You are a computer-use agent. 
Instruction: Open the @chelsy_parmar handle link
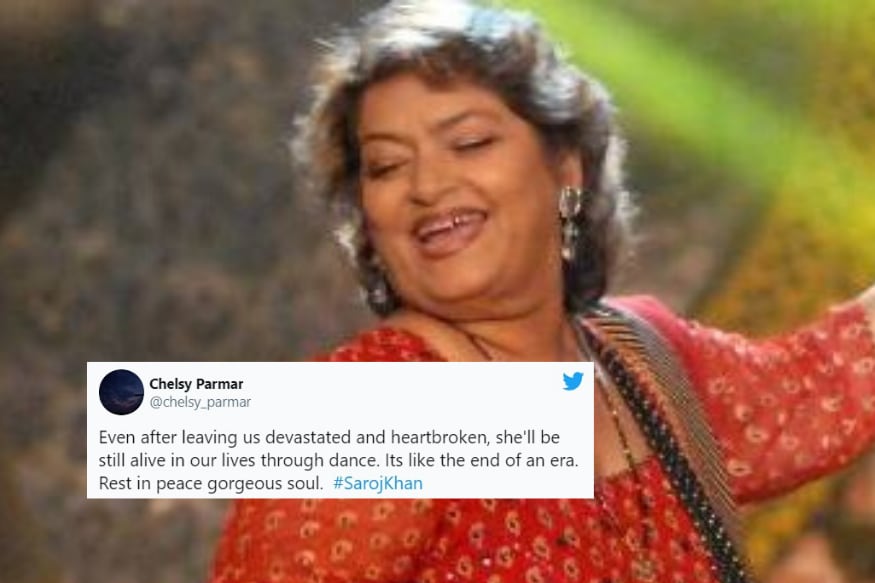200,402
